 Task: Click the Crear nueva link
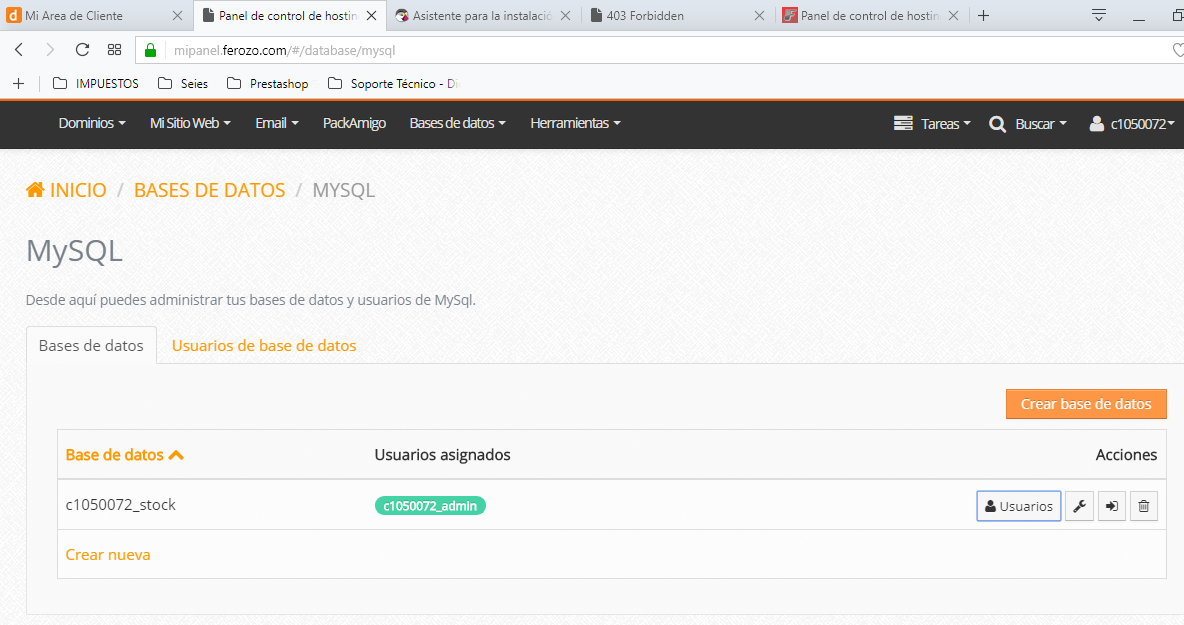[x=108, y=555]
